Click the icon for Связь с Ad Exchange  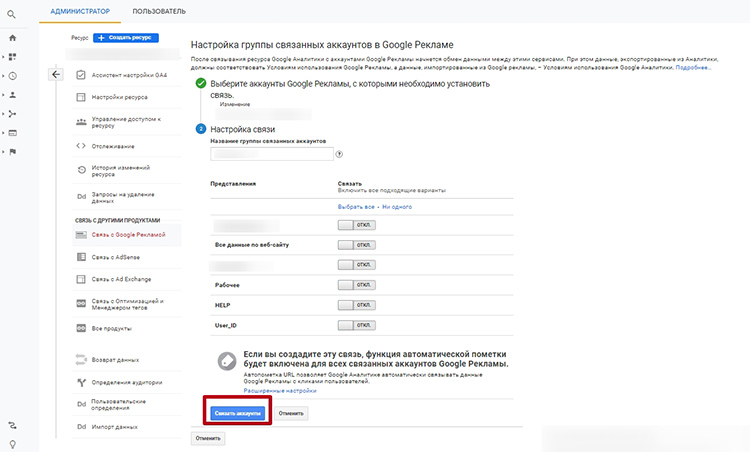point(81,279)
